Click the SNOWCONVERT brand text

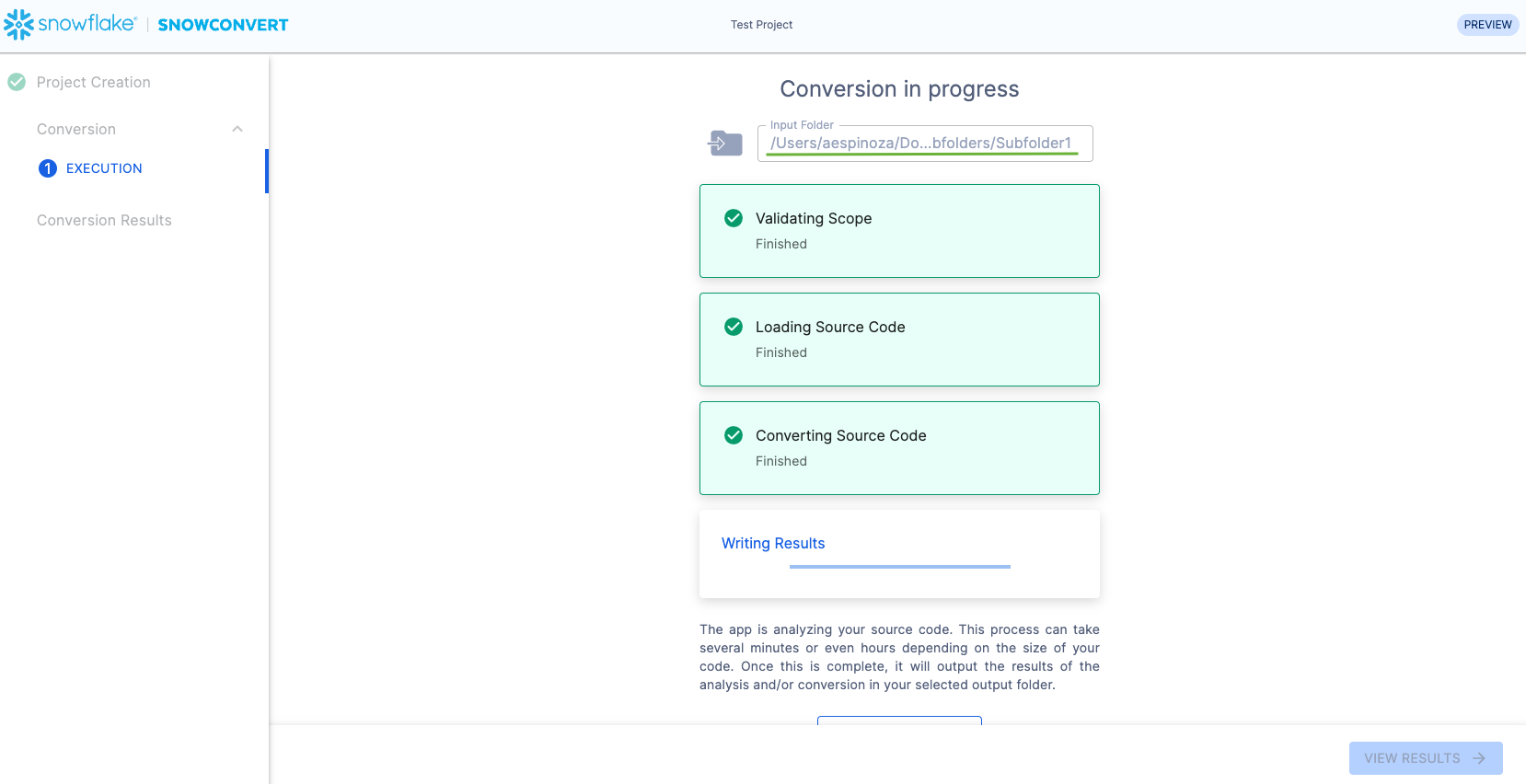223,25
